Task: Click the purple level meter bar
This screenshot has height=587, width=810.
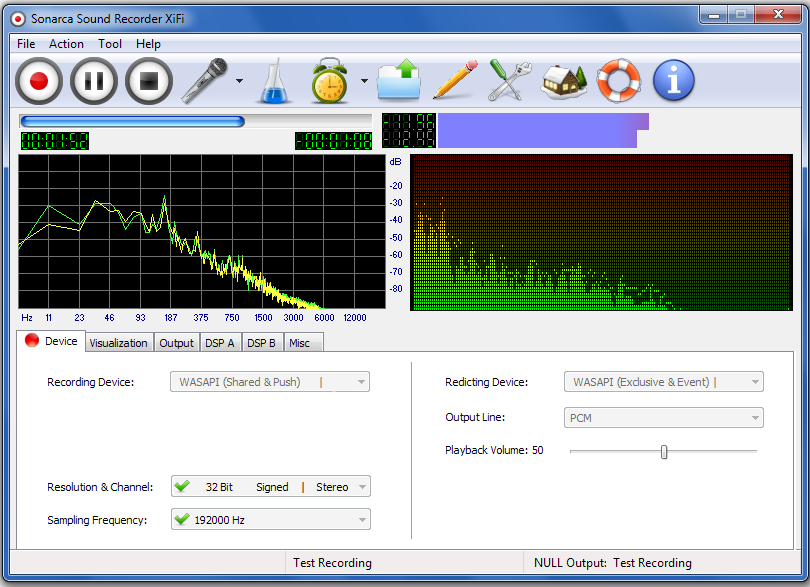Action: 543,130
